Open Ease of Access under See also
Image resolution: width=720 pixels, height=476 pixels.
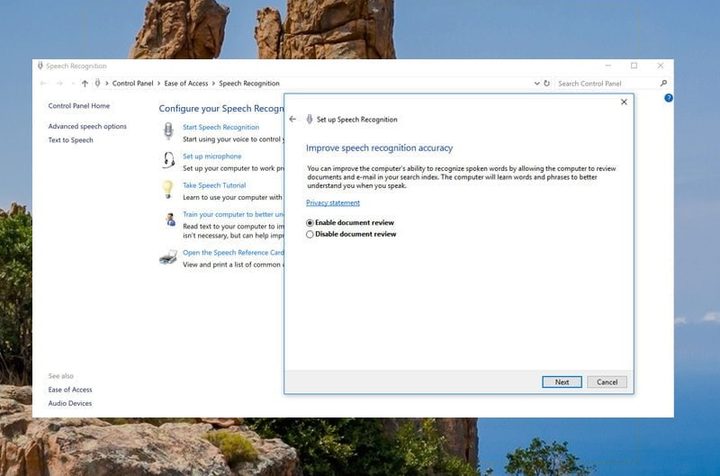point(70,390)
